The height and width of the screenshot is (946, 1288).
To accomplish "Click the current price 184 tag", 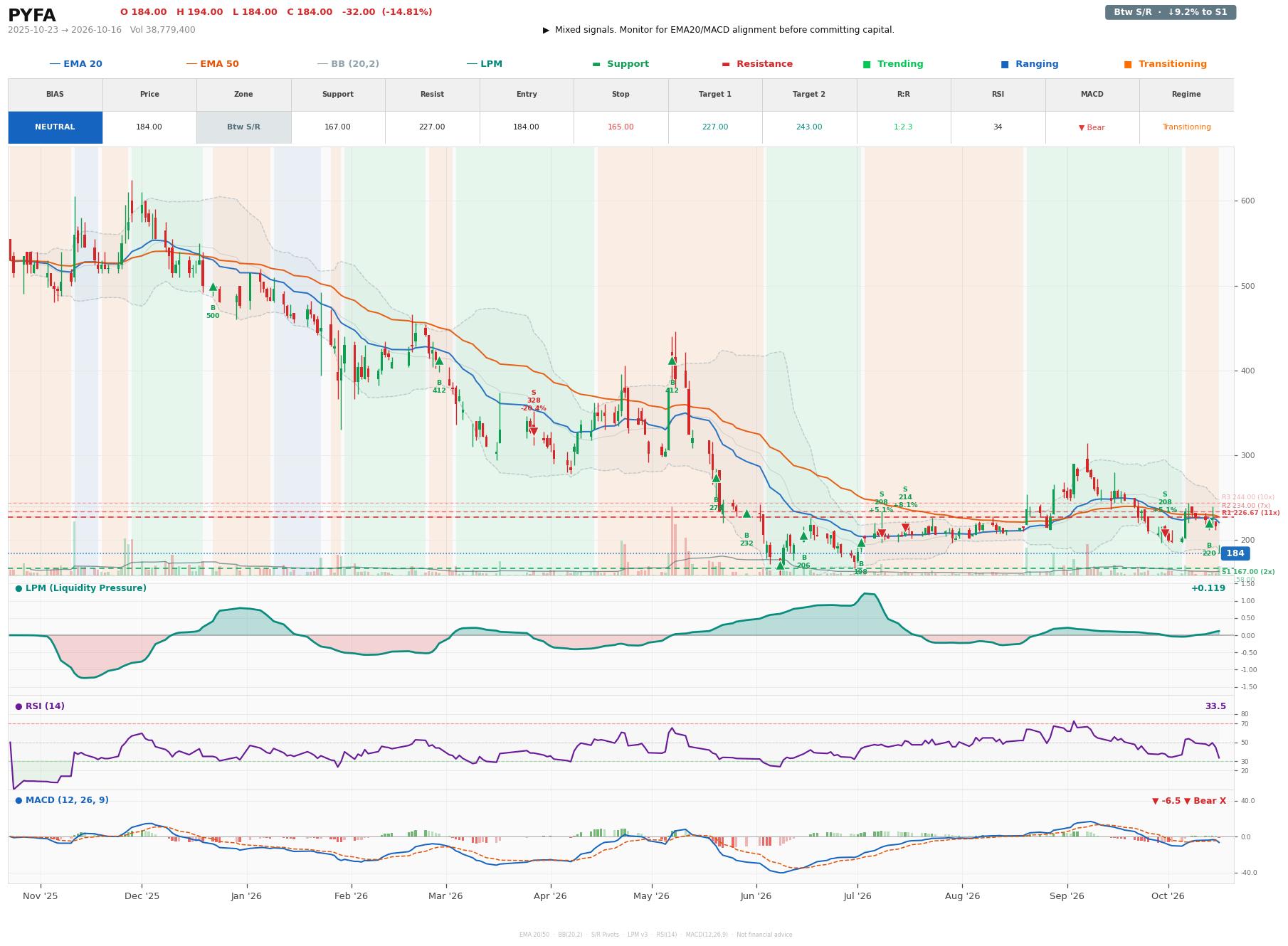I will (x=1235, y=553).
